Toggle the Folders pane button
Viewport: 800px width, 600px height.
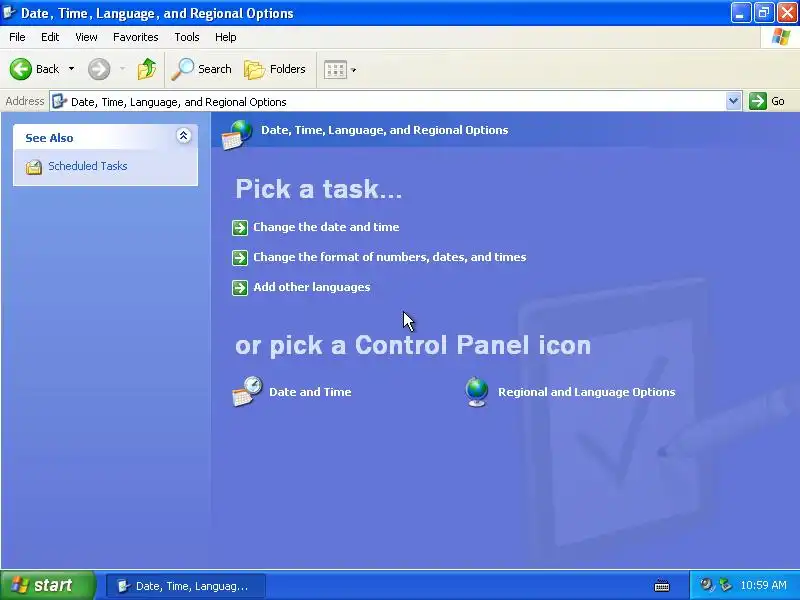tap(275, 69)
